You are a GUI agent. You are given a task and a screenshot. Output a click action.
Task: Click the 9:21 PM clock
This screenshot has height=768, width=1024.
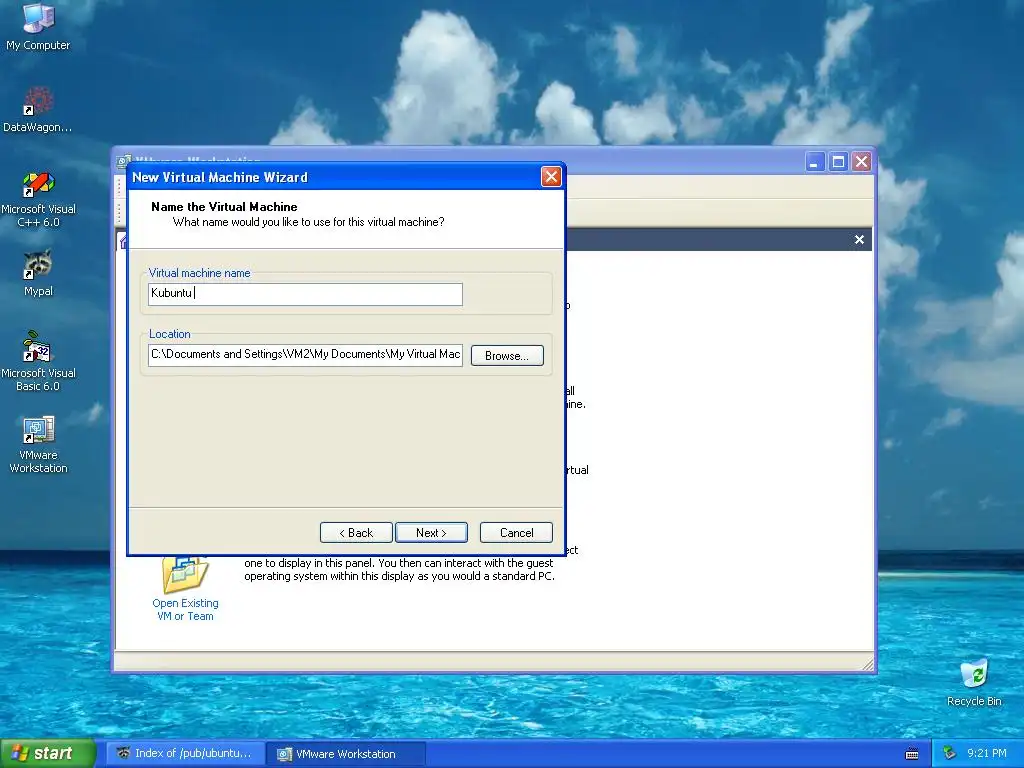(986, 753)
